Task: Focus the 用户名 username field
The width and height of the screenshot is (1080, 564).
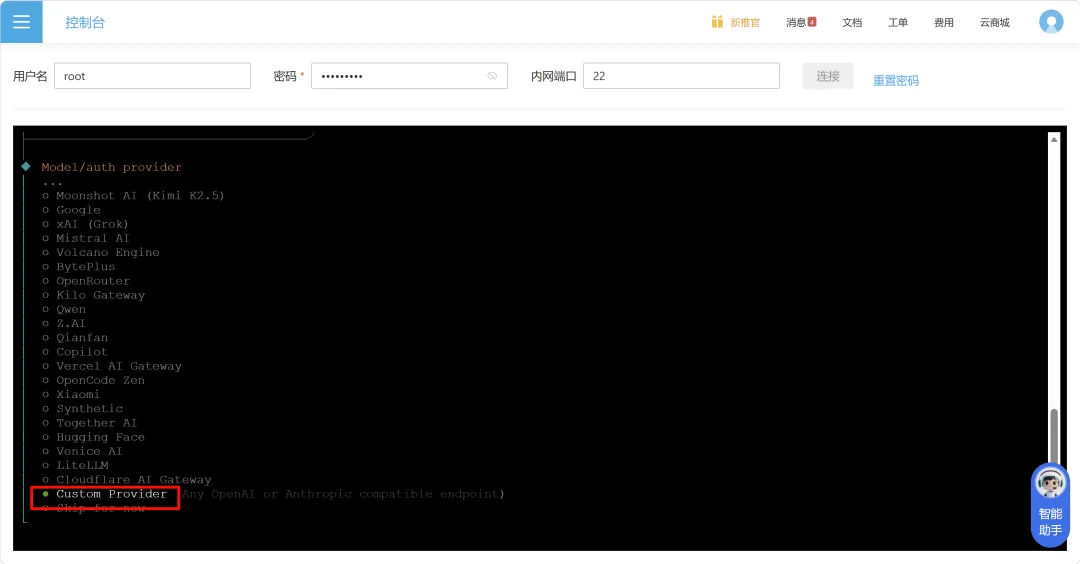Action: coord(152,76)
